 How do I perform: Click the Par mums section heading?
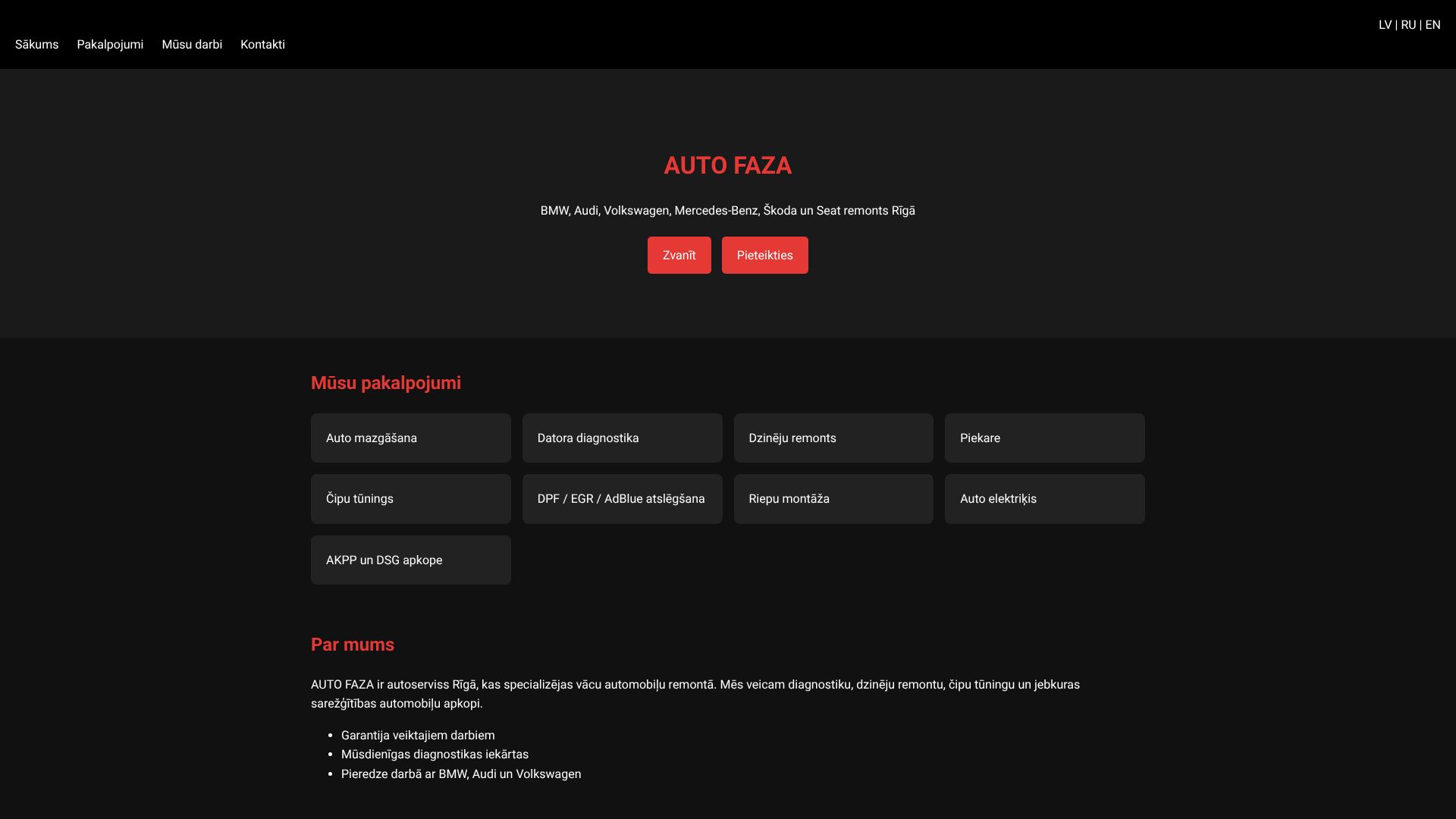click(x=353, y=645)
